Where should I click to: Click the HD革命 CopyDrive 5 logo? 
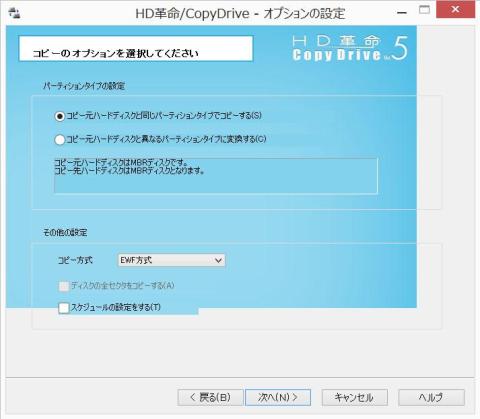(350, 48)
